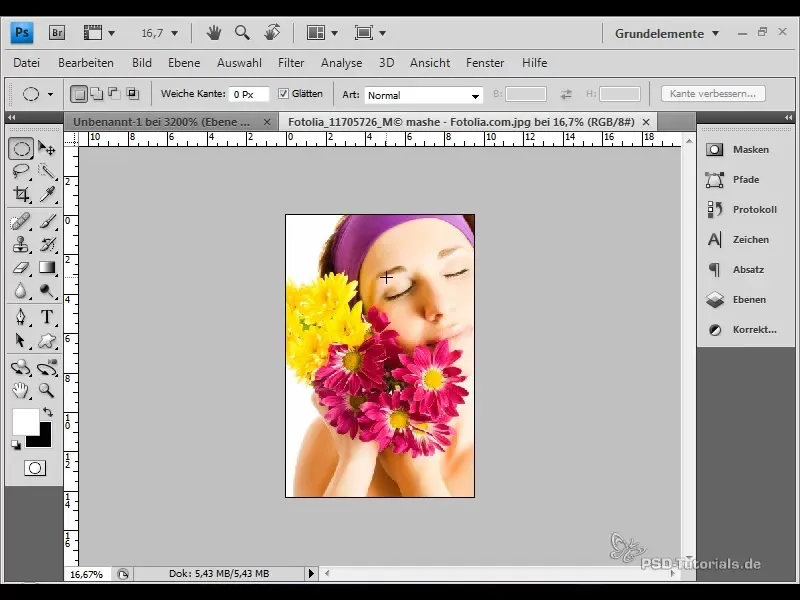Click the zoom percentage field 16,67%
800x600 pixels.
87,574
